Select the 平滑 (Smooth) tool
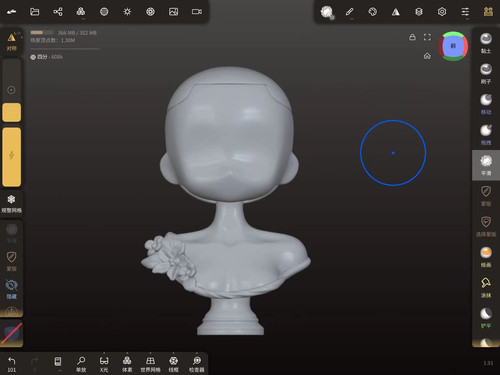This screenshot has width=500, height=375. click(x=486, y=165)
